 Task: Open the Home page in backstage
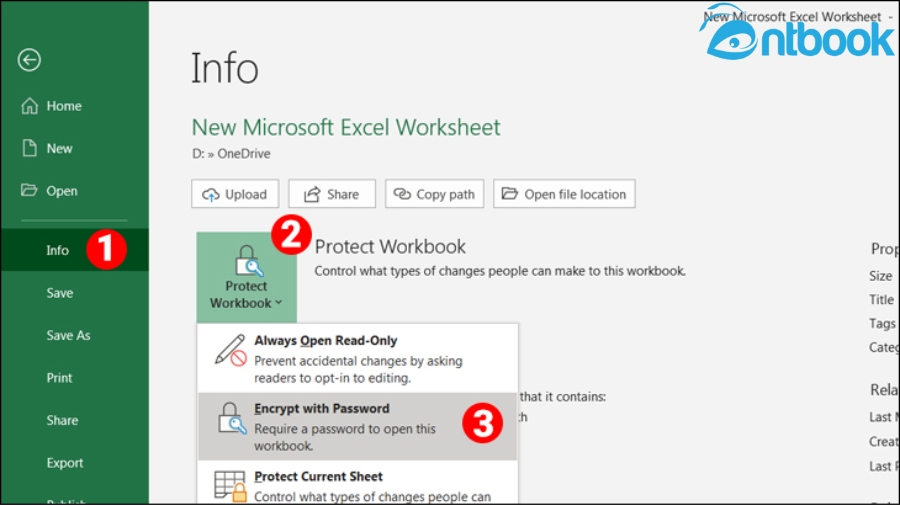tap(75, 106)
